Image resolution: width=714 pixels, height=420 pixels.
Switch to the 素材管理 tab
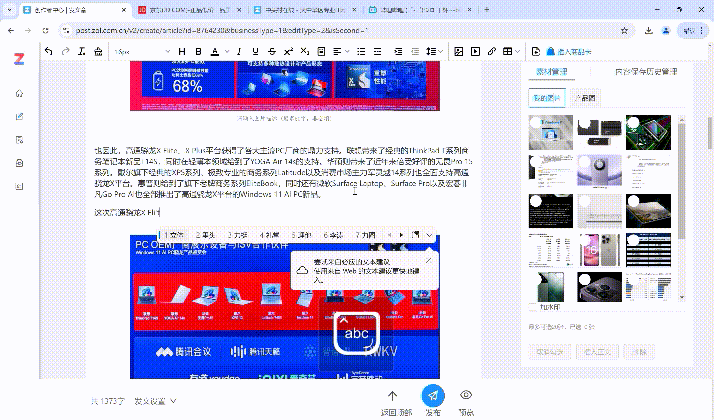pyautogui.click(x=551, y=72)
